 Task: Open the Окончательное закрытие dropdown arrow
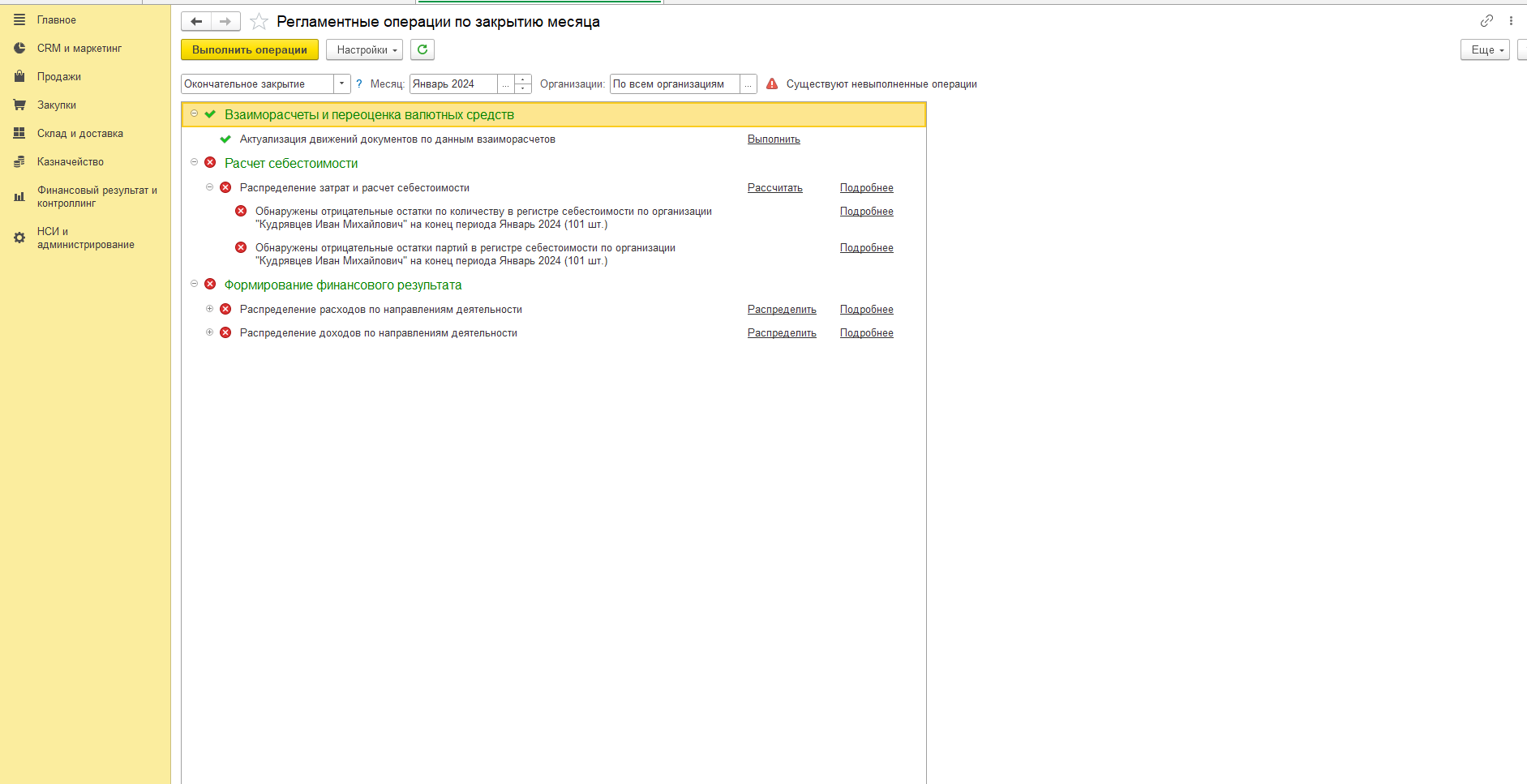click(341, 84)
